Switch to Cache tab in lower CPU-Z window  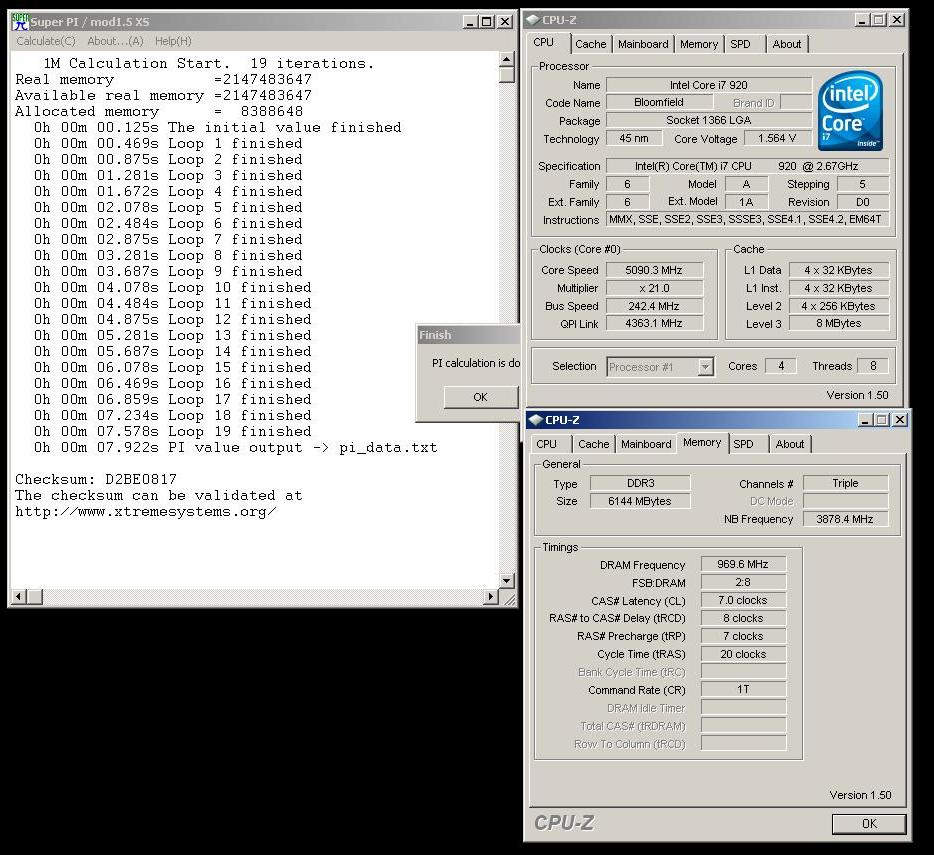(593, 444)
